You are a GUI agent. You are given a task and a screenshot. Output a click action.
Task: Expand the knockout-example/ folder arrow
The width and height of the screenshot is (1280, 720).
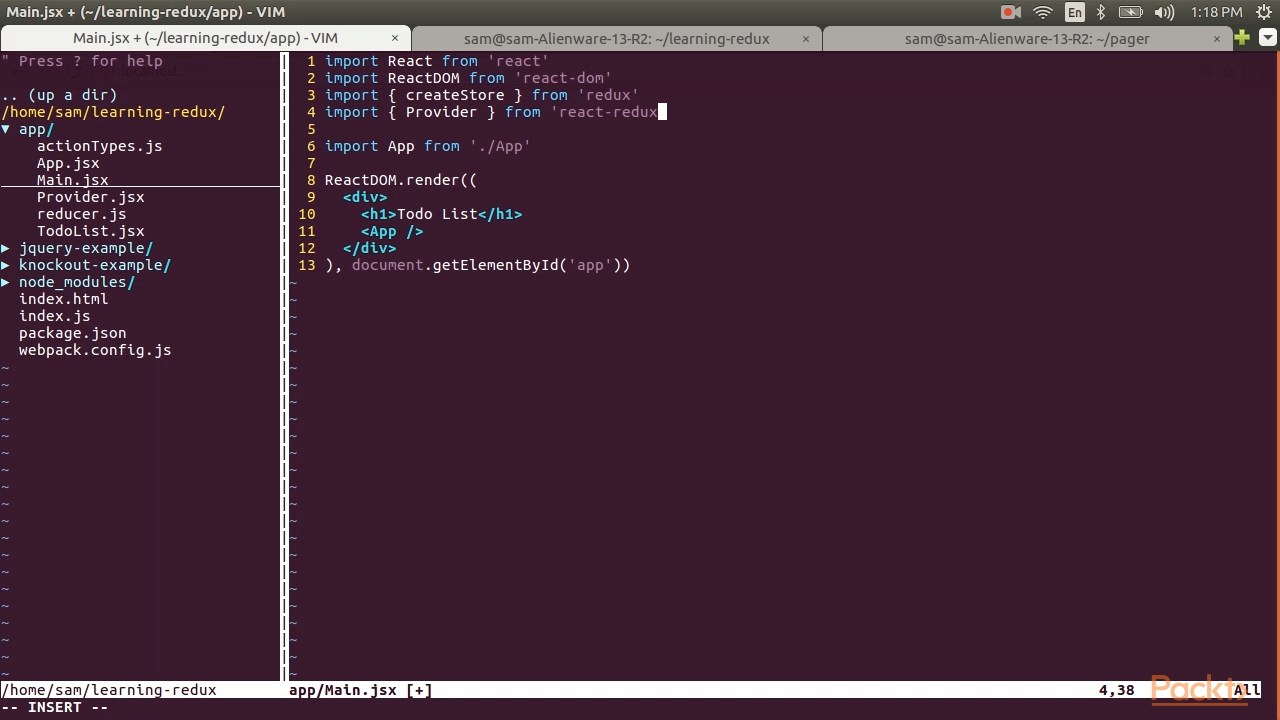pyautogui.click(x=6, y=265)
